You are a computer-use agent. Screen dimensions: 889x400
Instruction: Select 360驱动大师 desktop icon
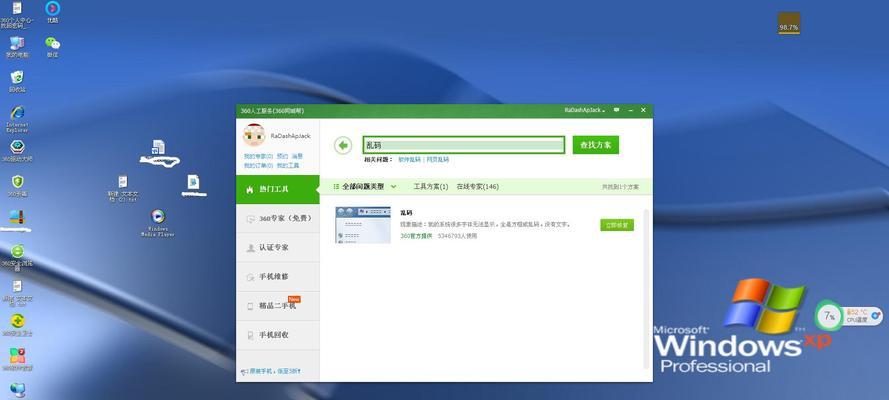(x=17, y=151)
